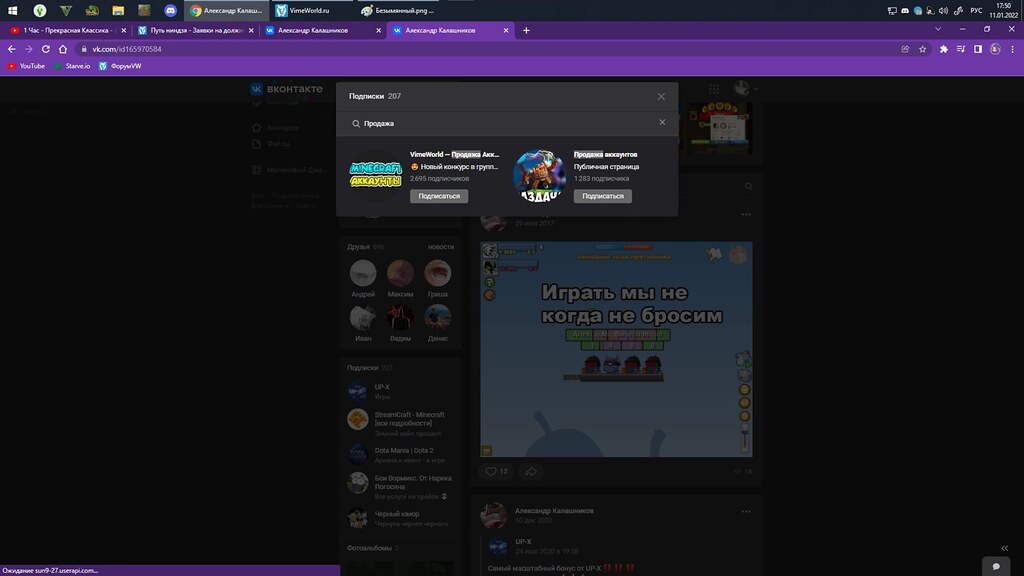Click into the subscriptions search field
1024x576 pixels.
pos(500,123)
